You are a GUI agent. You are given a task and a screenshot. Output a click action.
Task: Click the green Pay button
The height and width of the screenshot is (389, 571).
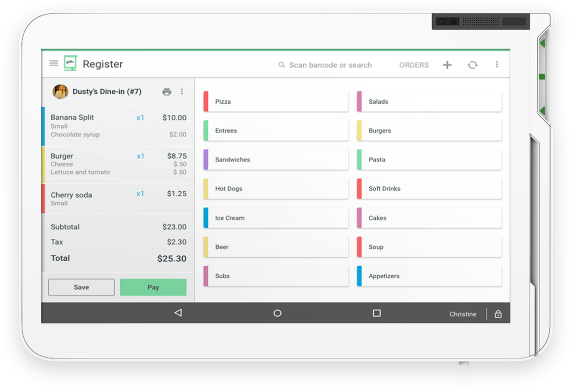[153, 287]
